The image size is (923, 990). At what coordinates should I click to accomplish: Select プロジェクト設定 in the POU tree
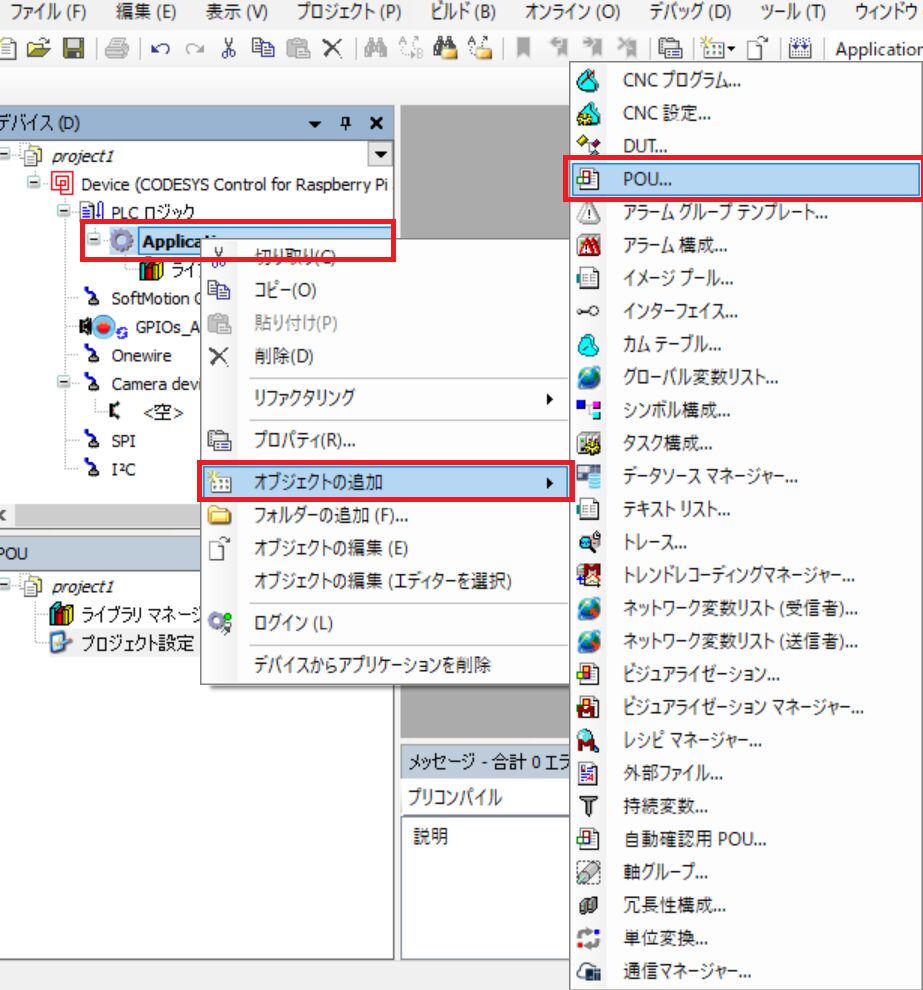(137, 643)
